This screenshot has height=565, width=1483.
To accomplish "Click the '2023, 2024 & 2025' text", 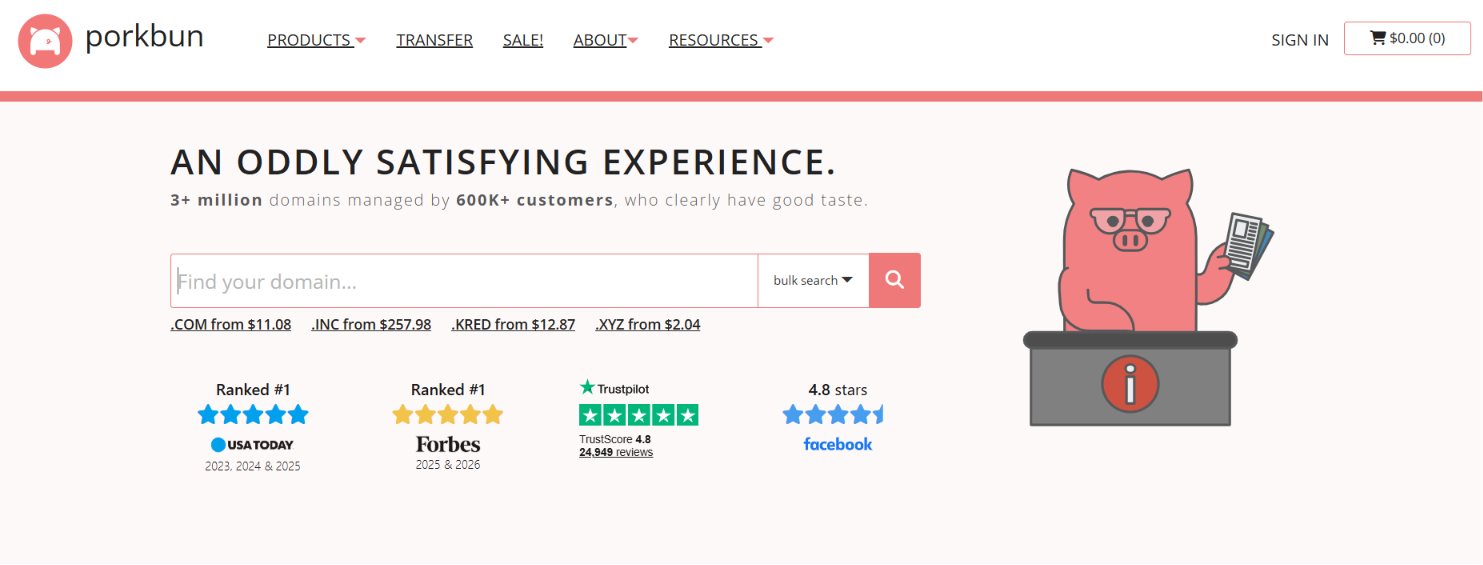I will tap(253, 466).
